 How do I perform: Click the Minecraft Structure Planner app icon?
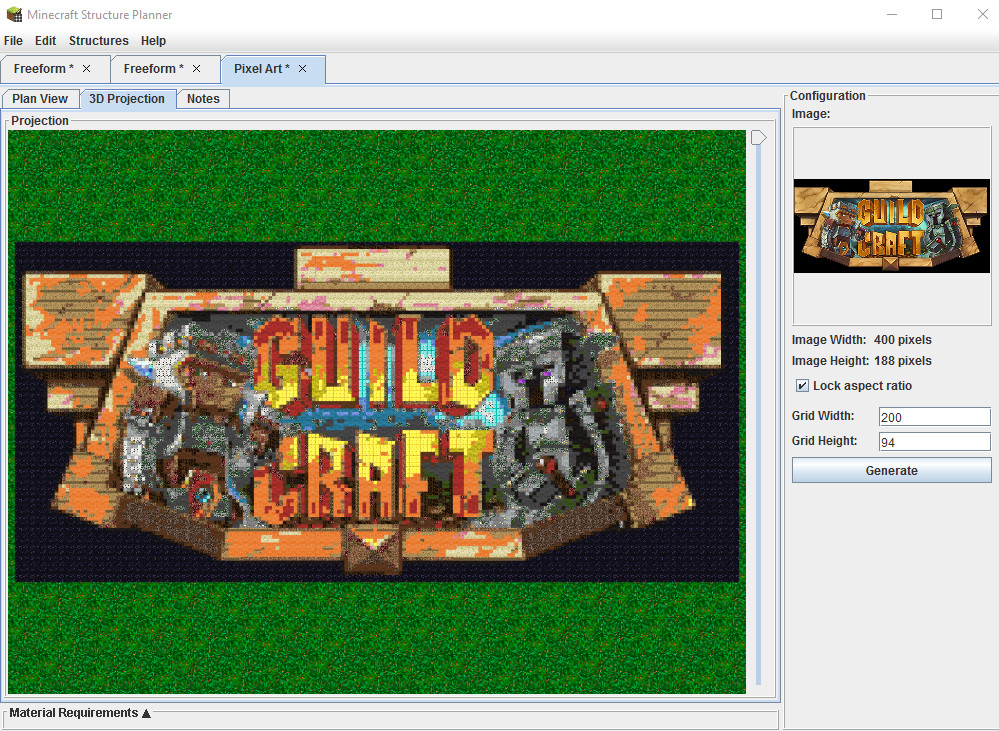pos(14,14)
